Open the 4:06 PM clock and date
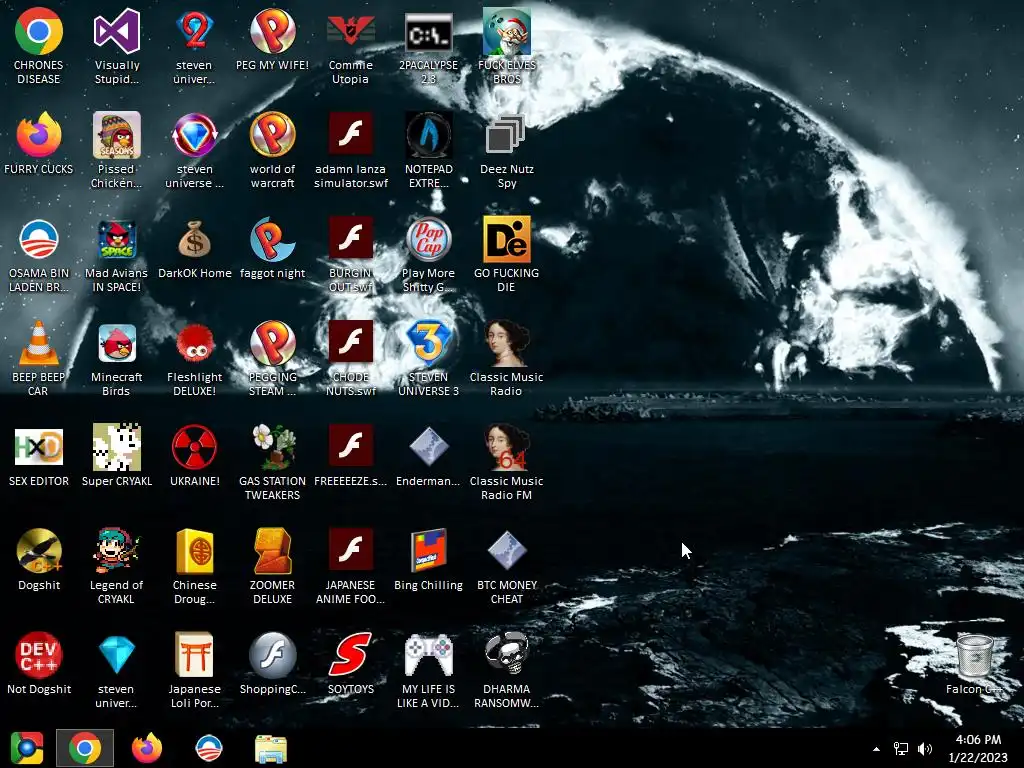 click(x=978, y=748)
